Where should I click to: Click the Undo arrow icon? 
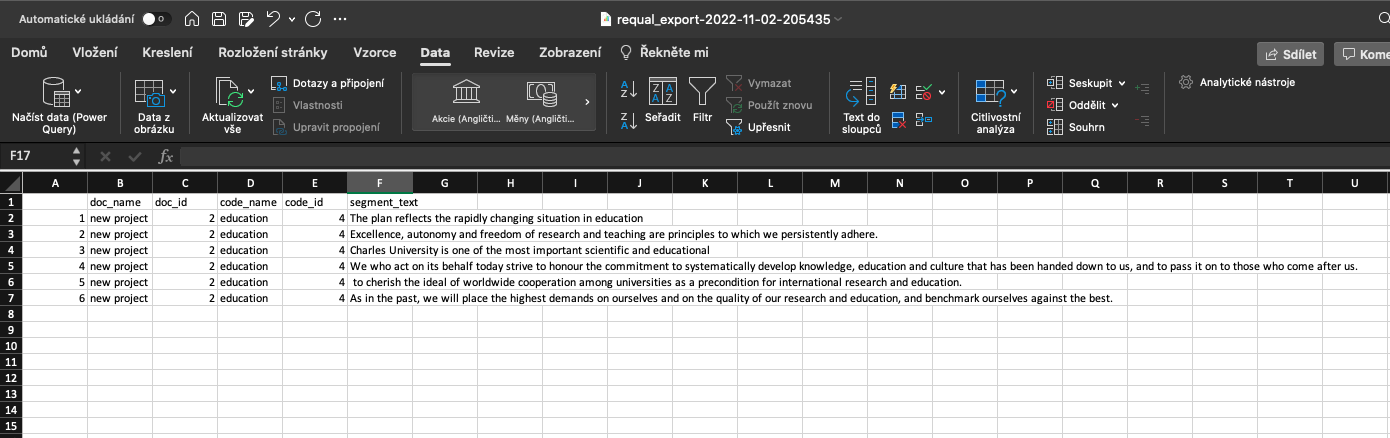point(273,19)
